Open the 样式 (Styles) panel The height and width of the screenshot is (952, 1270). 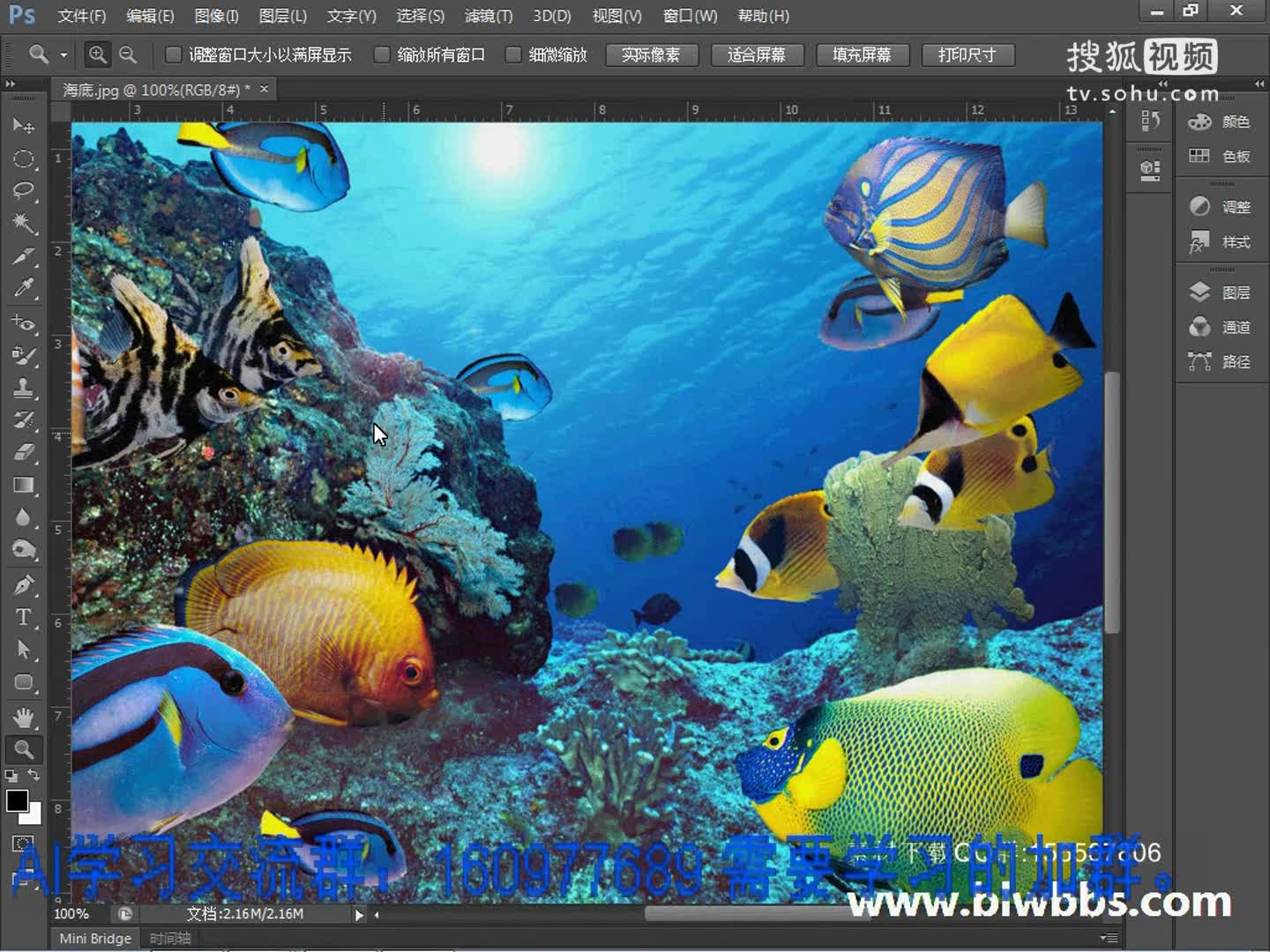click(1221, 242)
